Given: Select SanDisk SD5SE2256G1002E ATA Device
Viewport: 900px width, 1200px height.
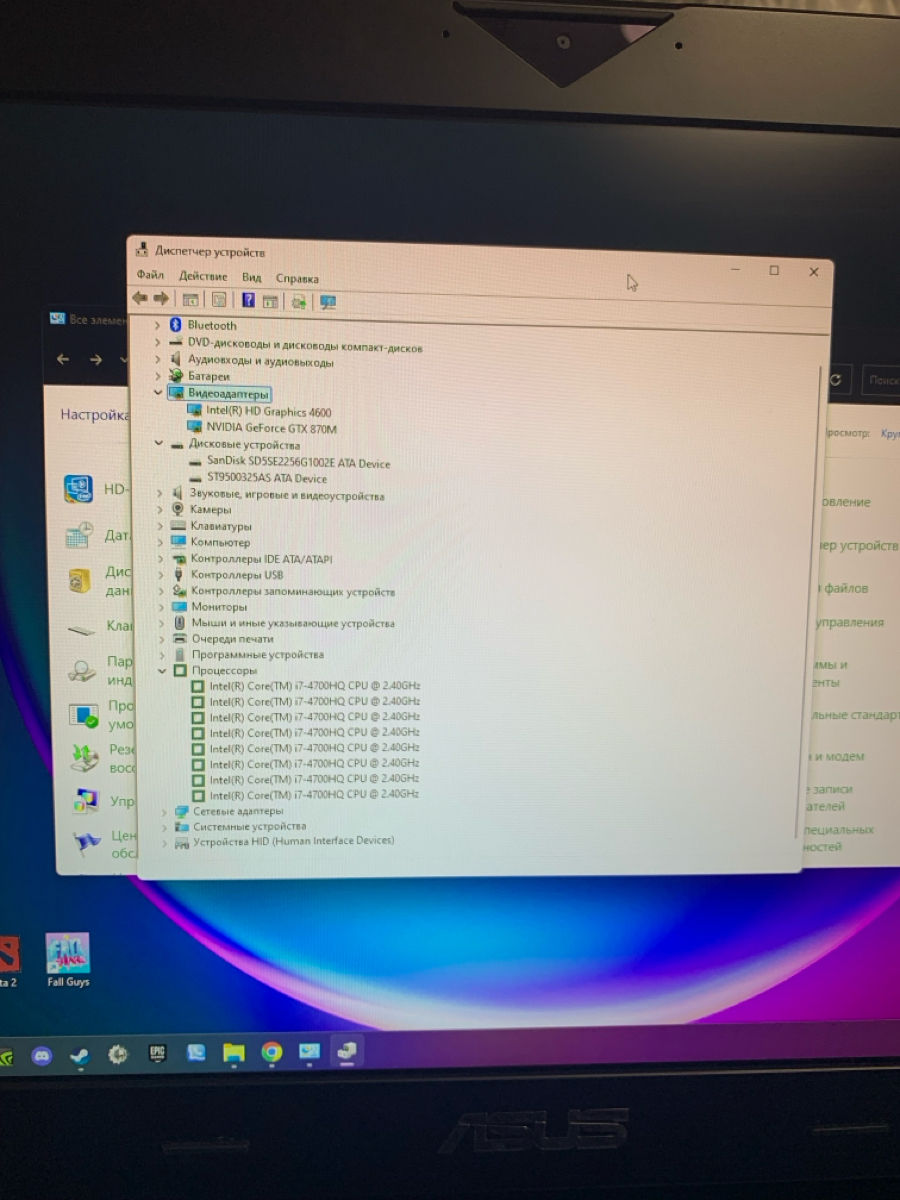Looking at the screenshot, I should 298,463.
